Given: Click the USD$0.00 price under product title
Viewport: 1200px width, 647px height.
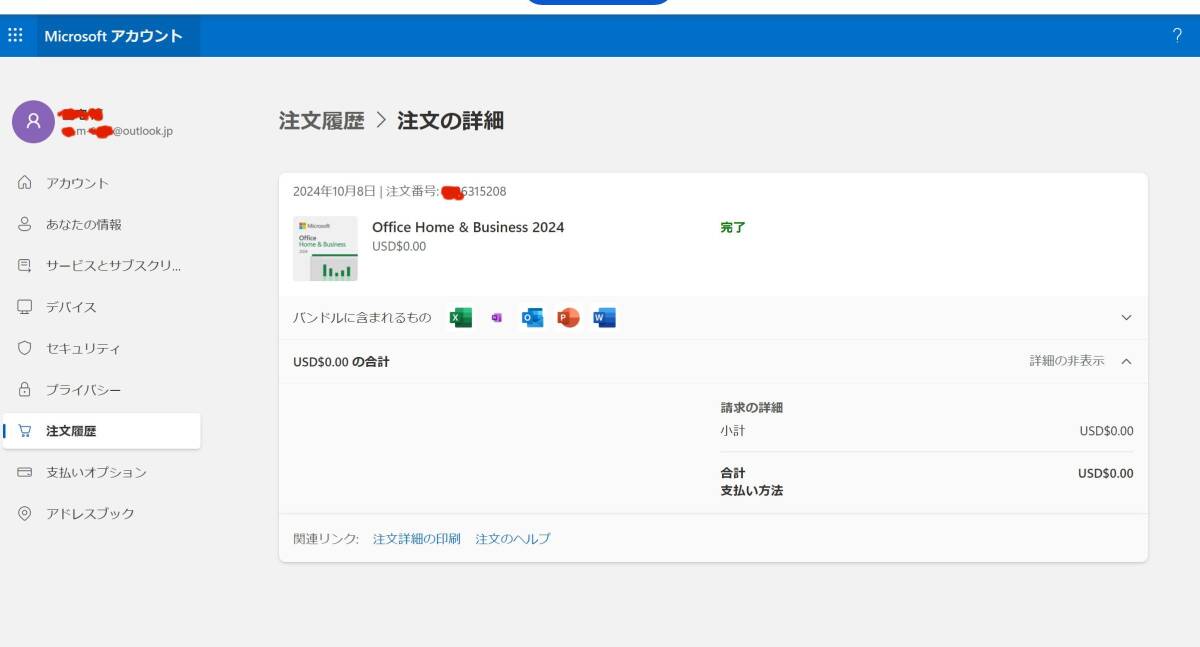Looking at the screenshot, I should (399, 246).
